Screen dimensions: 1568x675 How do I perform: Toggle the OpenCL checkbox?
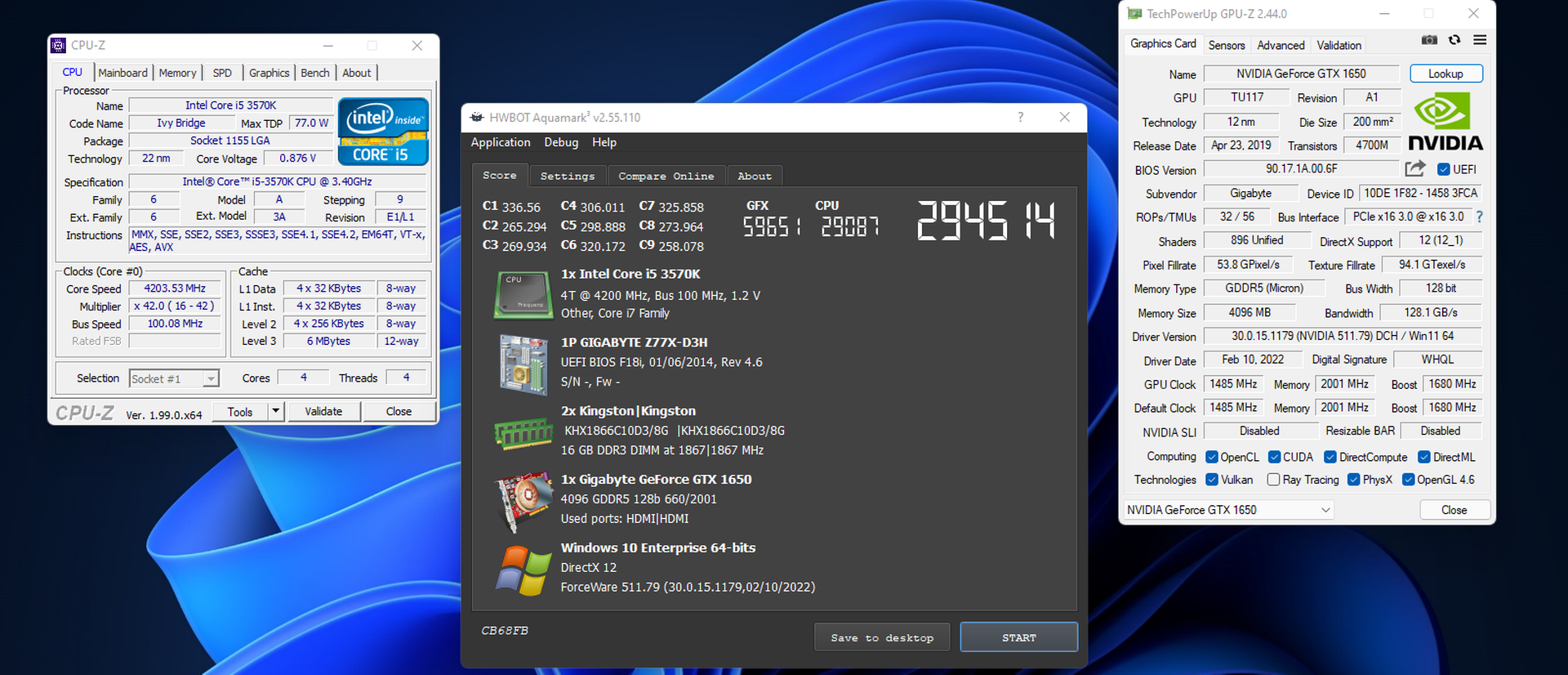coord(1212,457)
